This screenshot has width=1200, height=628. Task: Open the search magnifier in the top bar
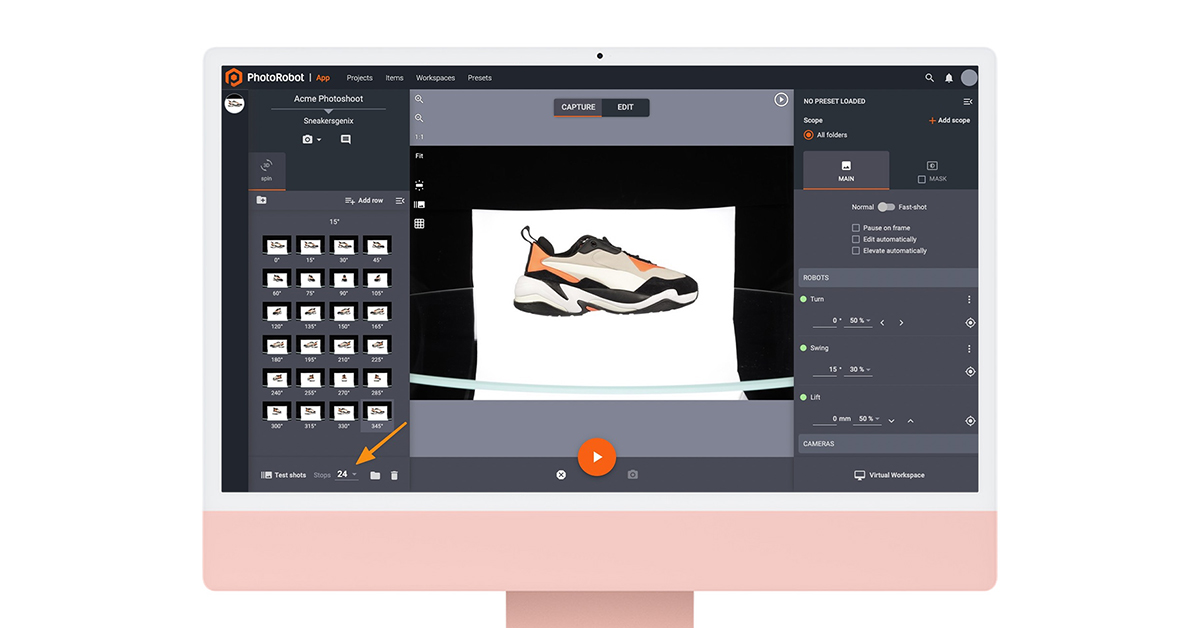(x=930, y=78)
